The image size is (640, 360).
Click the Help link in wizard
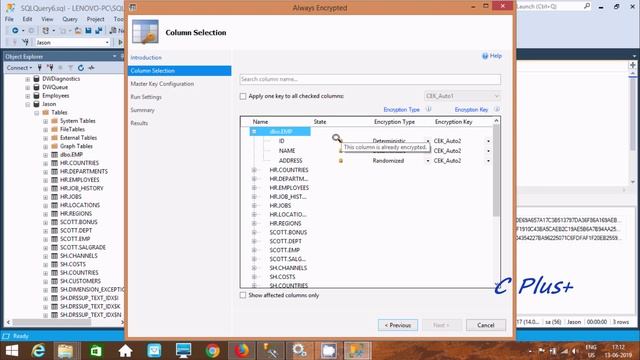tap(496, 56)
